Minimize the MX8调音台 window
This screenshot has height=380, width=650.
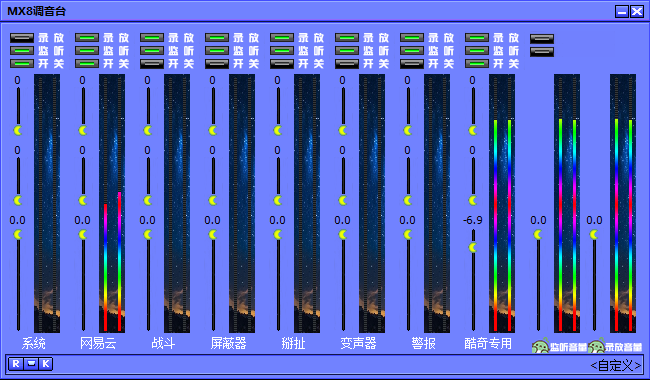click(622, 12)
